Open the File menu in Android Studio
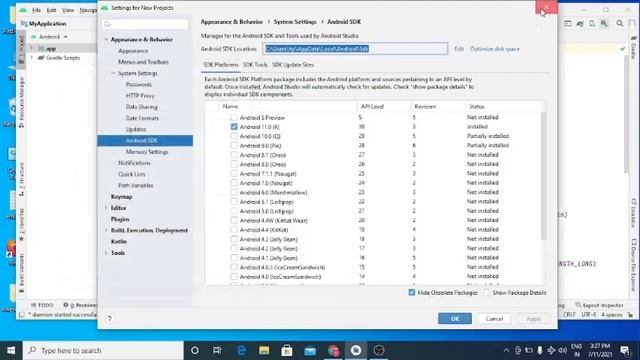The image size is (640, 360). point(36,10)
